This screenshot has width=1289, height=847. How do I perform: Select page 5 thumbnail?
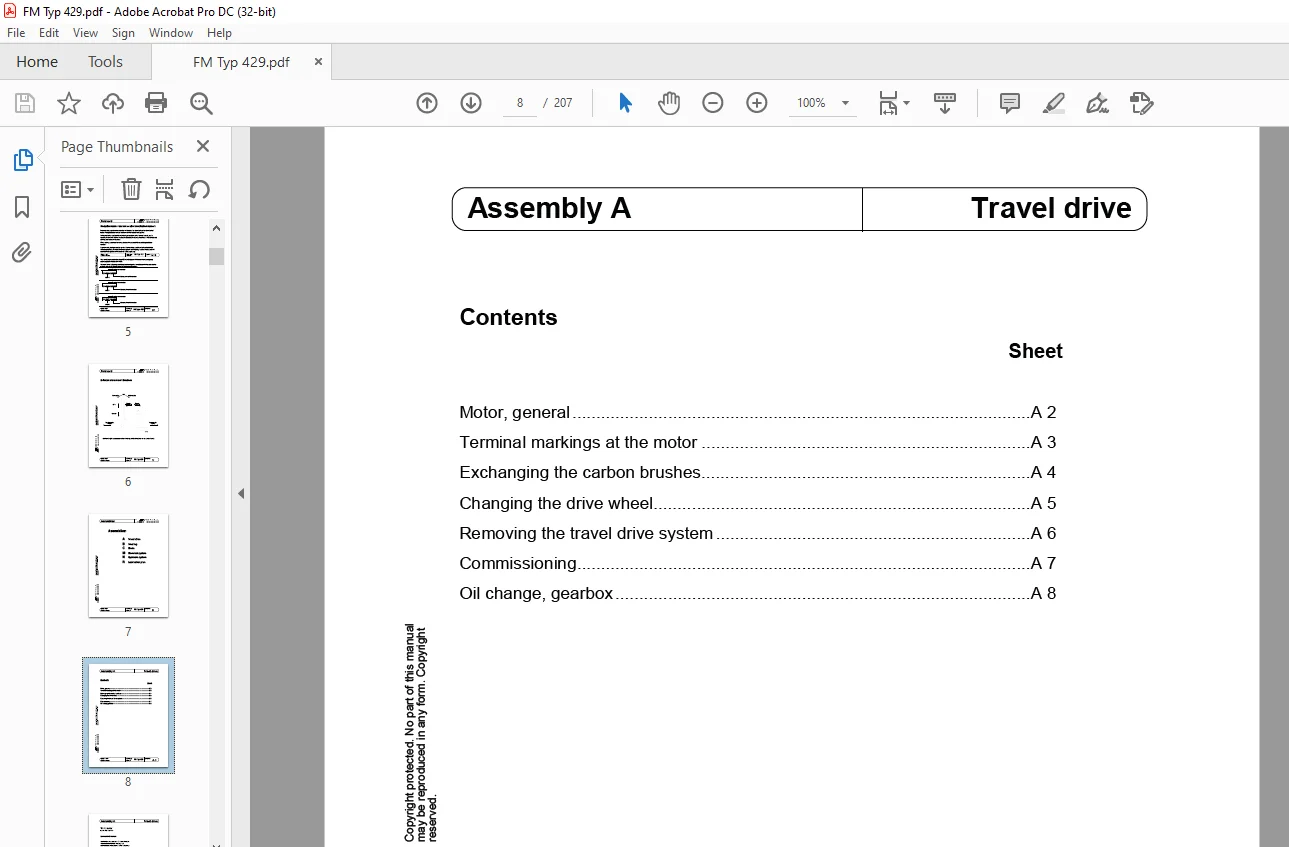pyautogui.click(x=128, y=266)
